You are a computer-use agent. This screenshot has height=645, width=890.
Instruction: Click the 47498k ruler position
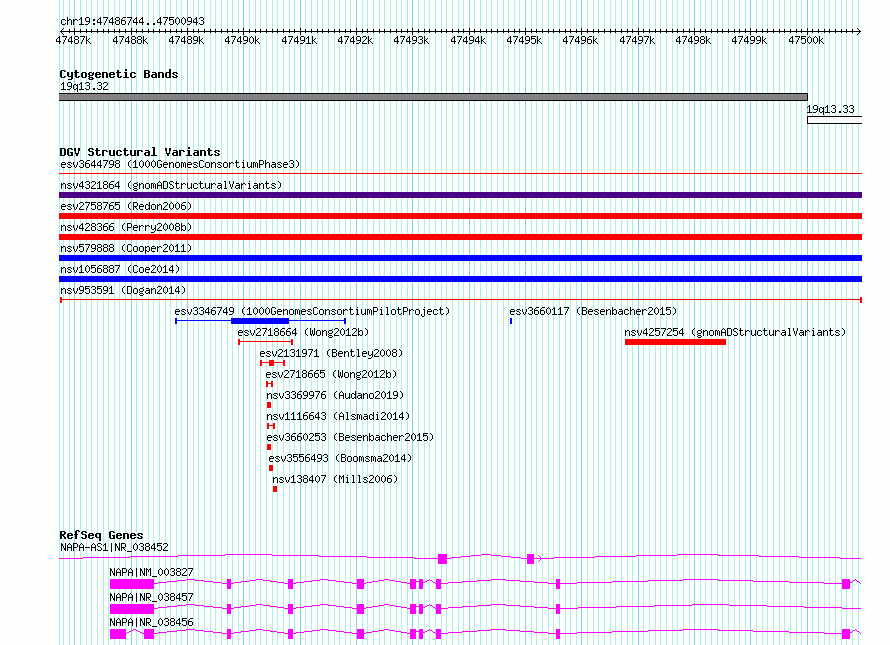(x=693, y=40)
